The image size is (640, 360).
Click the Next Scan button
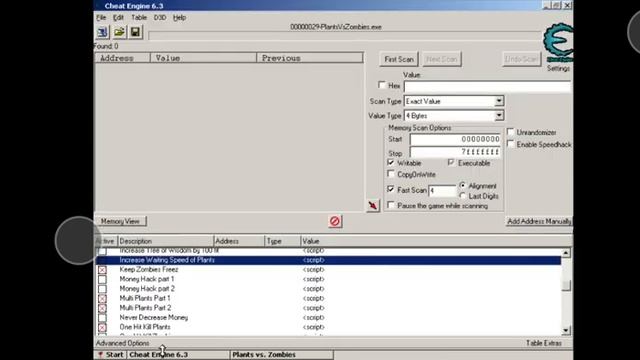442,59
